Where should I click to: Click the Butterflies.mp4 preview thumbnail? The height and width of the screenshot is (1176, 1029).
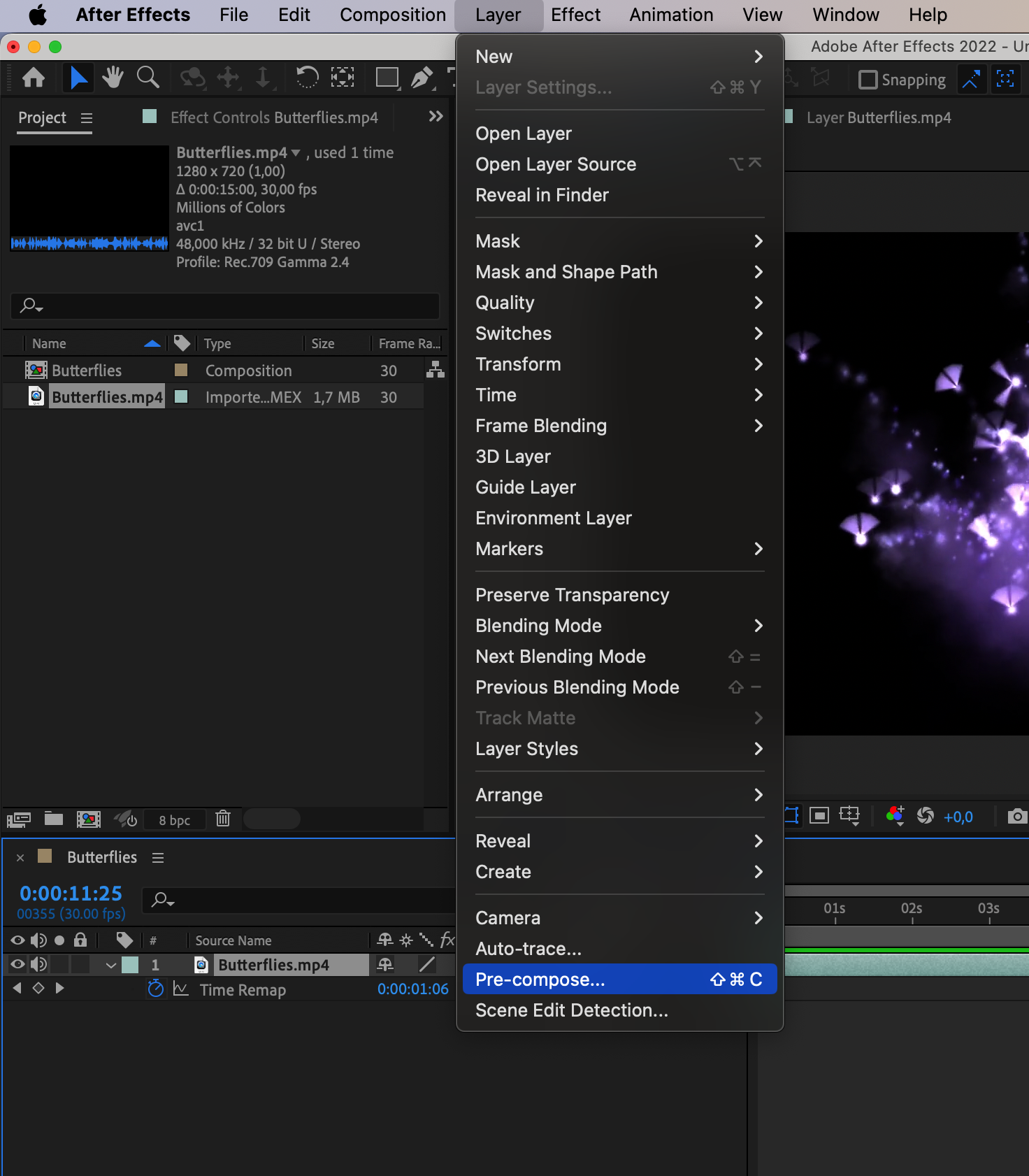pos(89,198)
